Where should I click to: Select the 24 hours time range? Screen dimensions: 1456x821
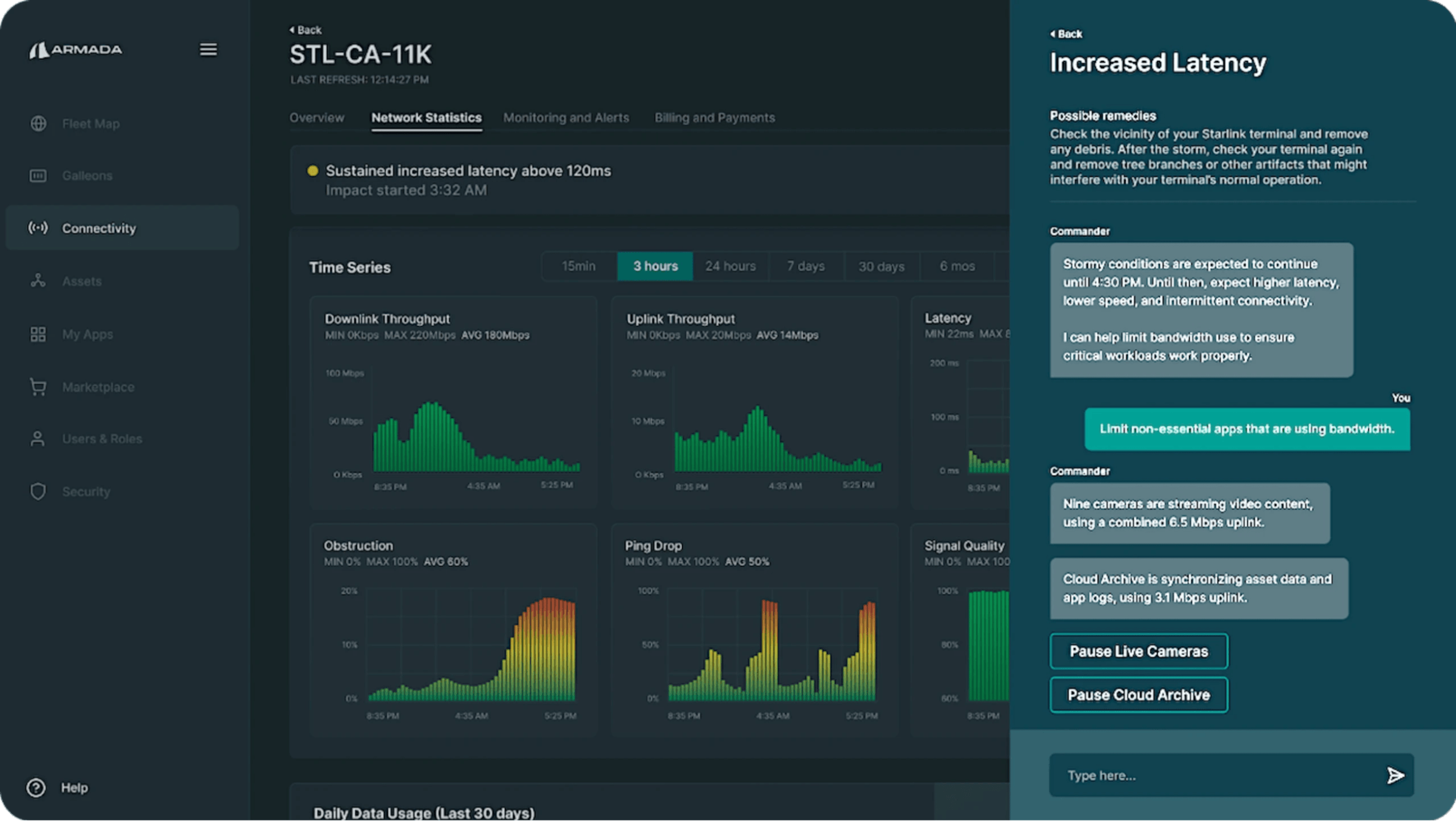[730, 266]
